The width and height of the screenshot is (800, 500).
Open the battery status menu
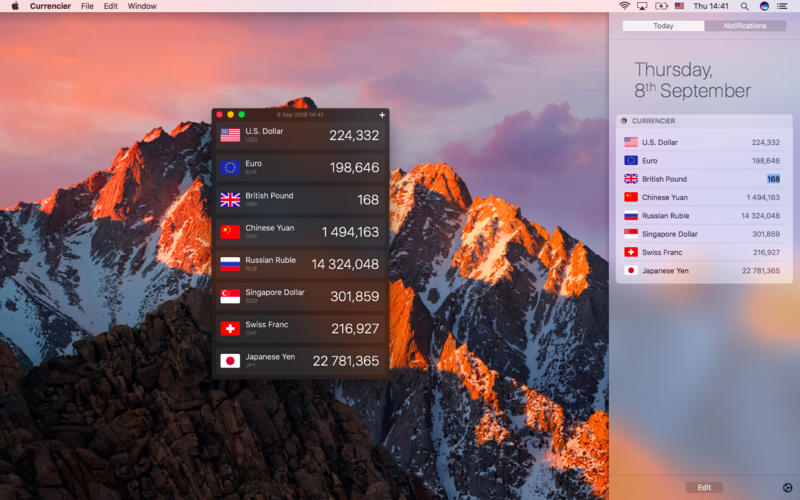coord(661,6)
